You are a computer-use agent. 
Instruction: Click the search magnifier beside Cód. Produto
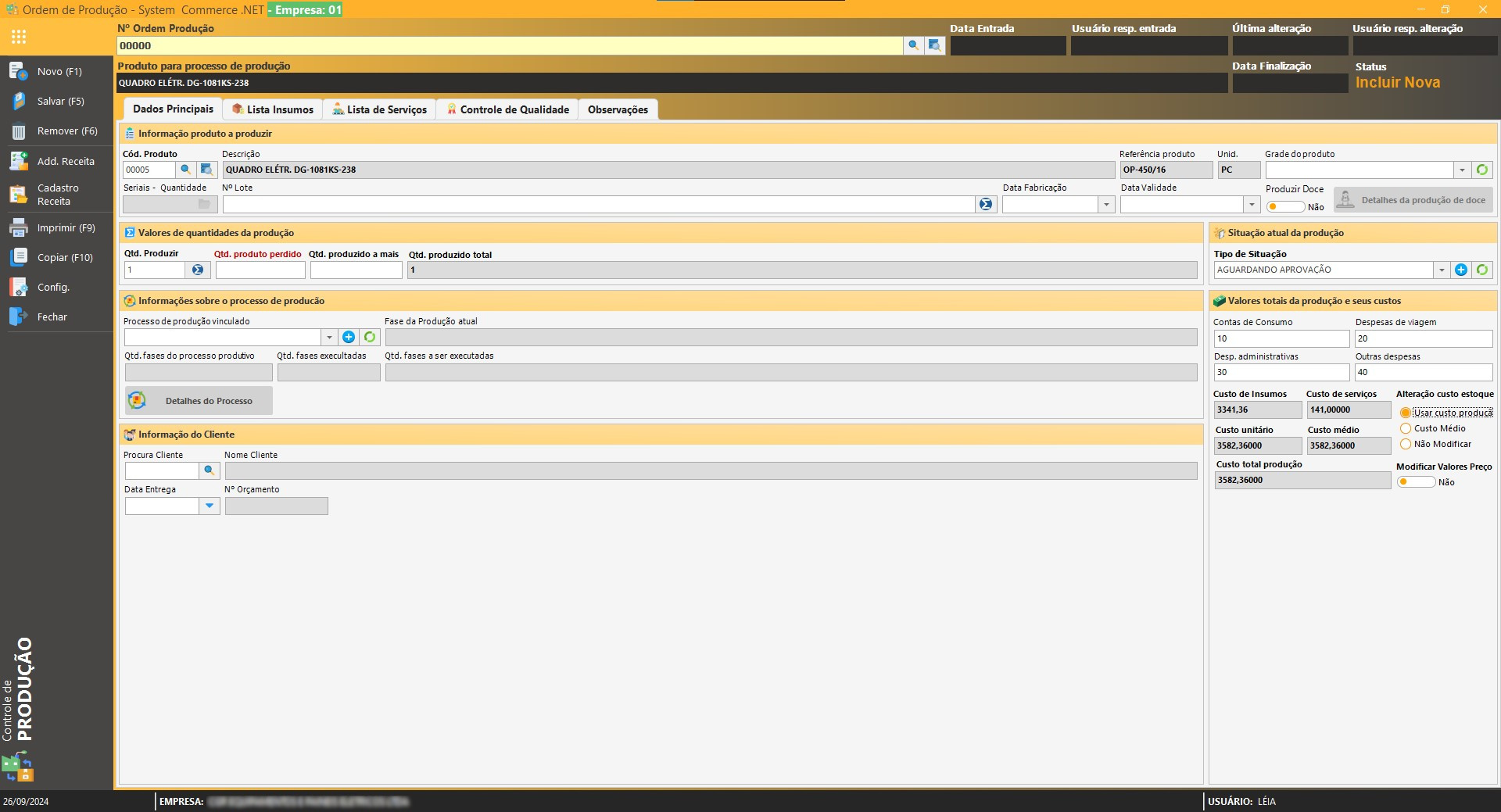pos(186,170)
